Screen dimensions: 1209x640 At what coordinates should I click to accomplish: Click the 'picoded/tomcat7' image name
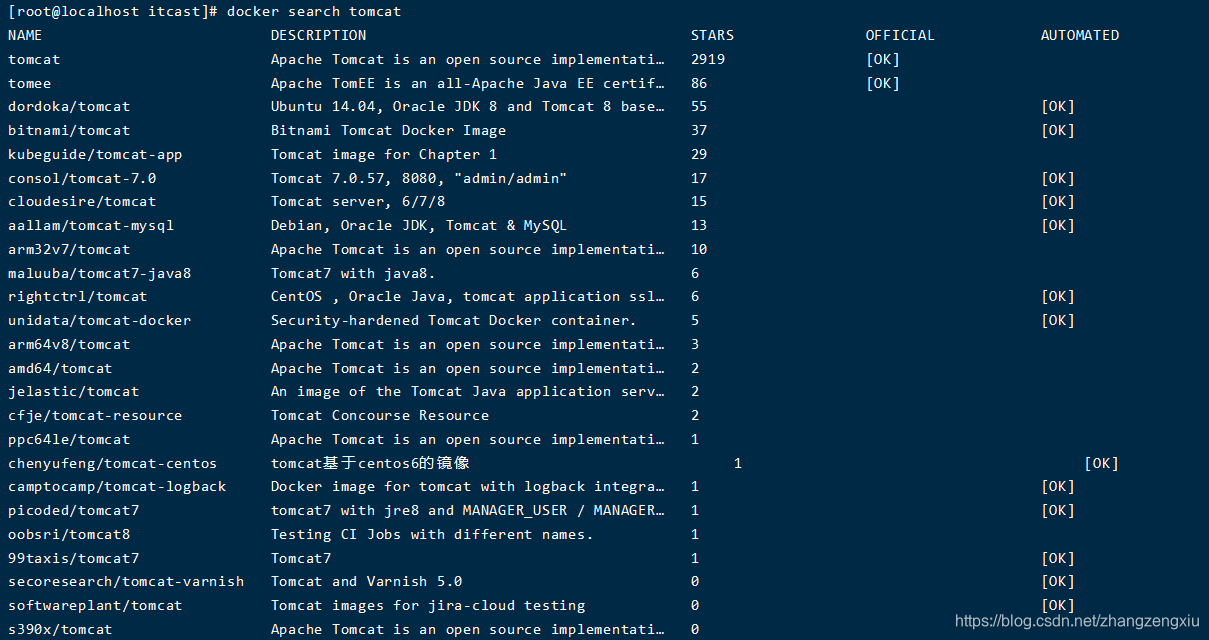pyautogui.click(x=74, y=510)
